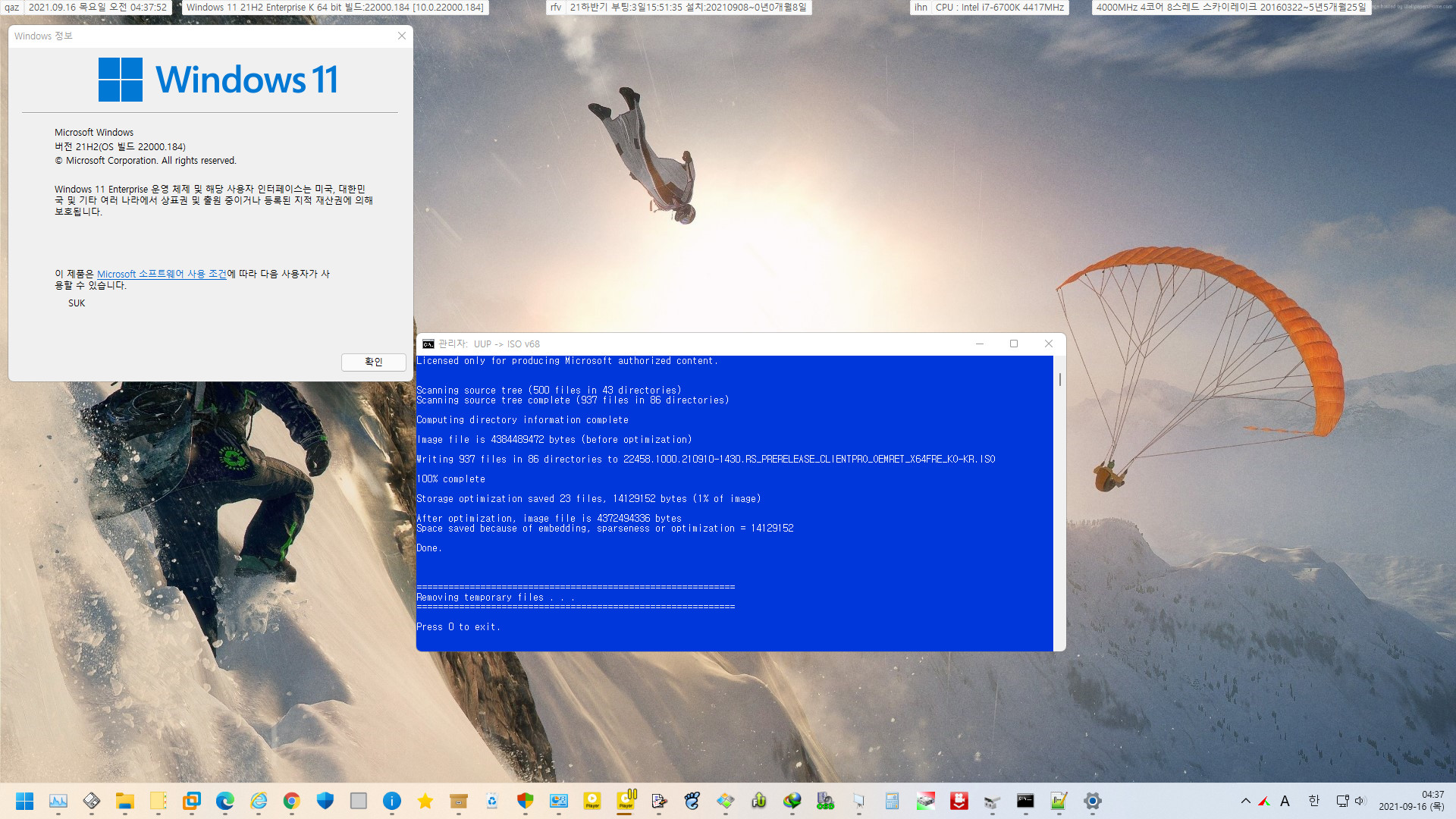Image resolution: width=1456 pixels, height=819 pixels.
Task: Click the CPU Intel i7-6700K widget text
Action: [999, 8]
